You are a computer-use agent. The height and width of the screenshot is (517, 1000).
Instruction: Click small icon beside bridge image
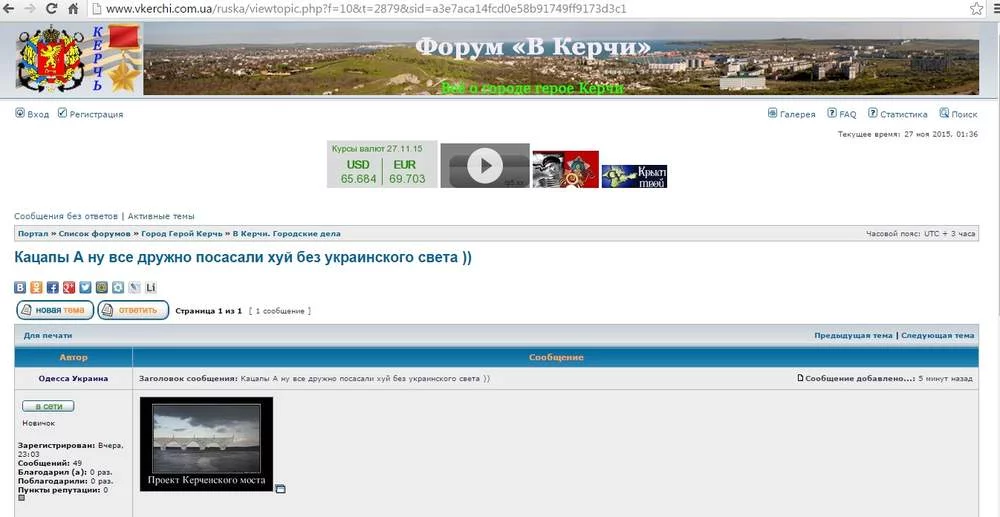click(x=280, y=489)
